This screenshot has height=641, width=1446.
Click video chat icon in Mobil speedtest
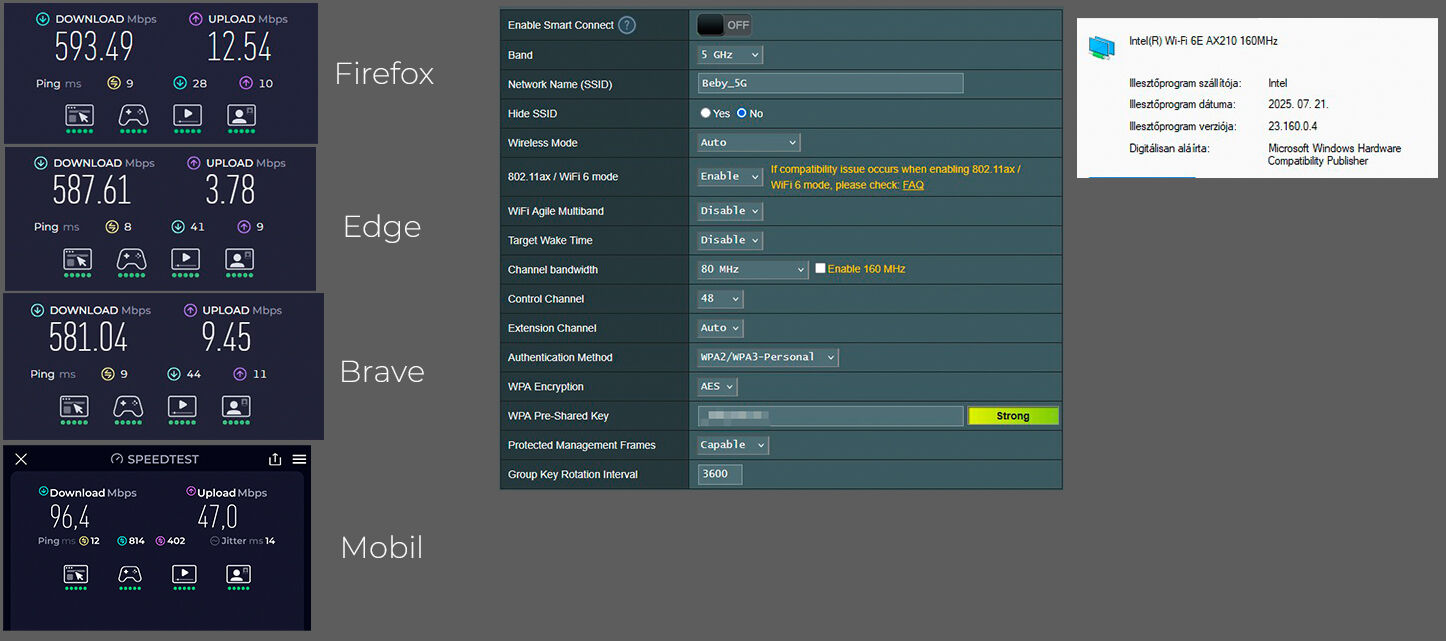point(237,573)
